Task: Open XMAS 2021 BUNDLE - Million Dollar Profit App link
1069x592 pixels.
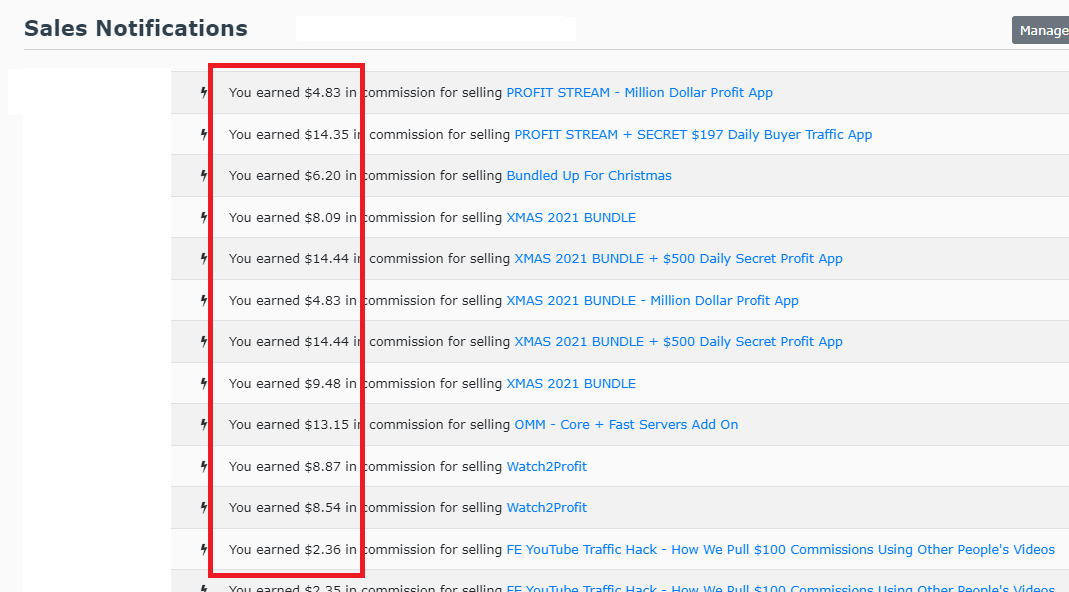Action: click(x=652, y=300)
